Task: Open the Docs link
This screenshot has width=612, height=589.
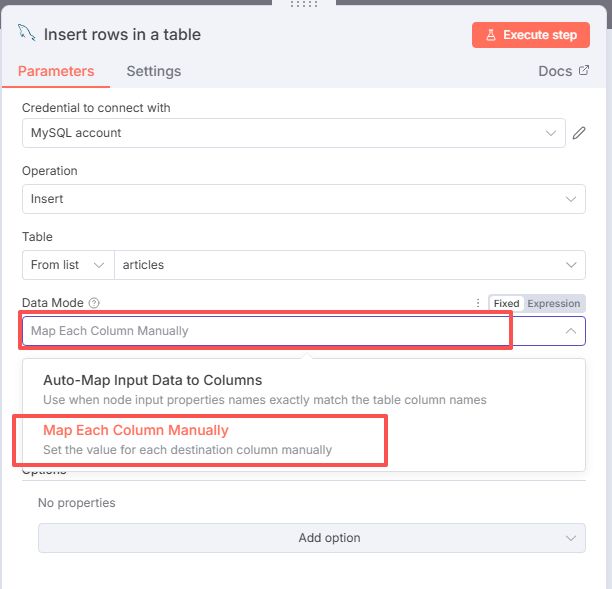Action: [555, 71]
